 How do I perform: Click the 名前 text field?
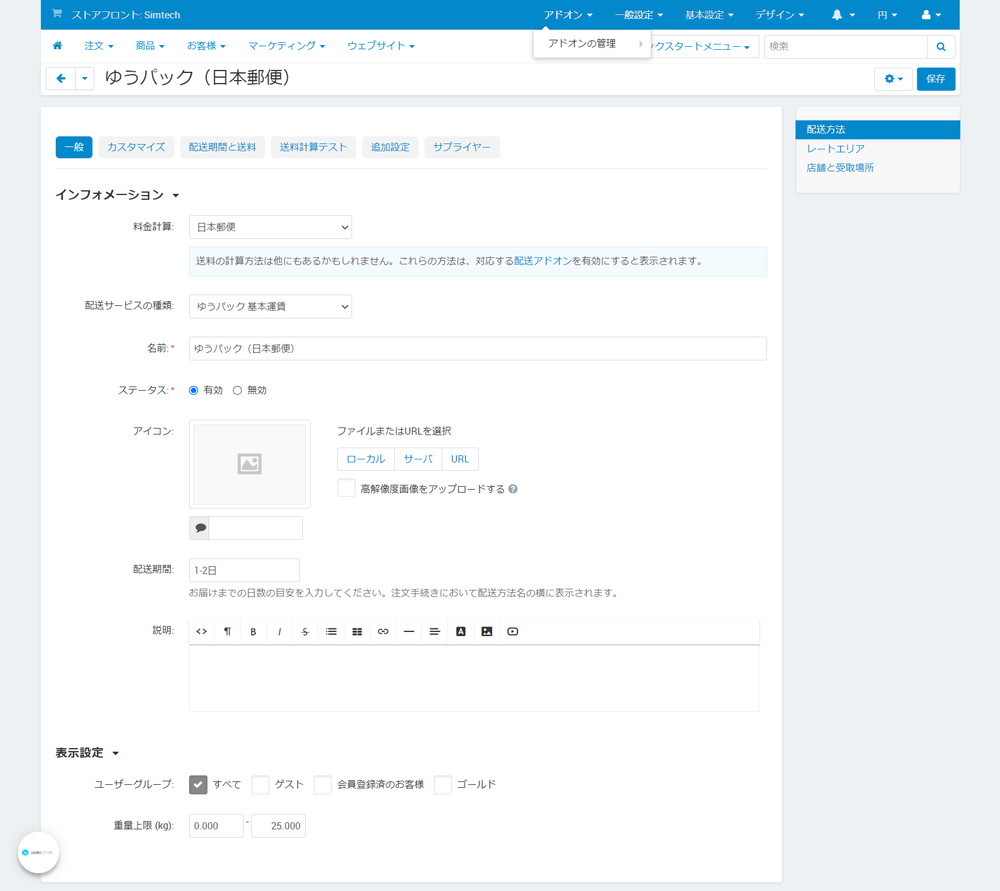[478, 349]
